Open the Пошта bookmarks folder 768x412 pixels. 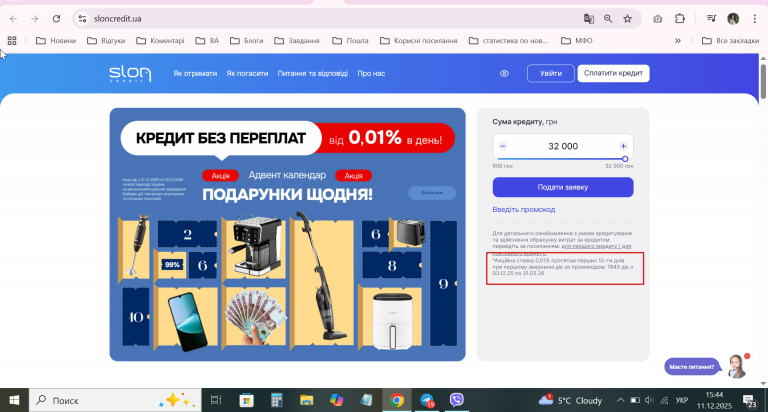pyautogui.click(x=350, y=41)
